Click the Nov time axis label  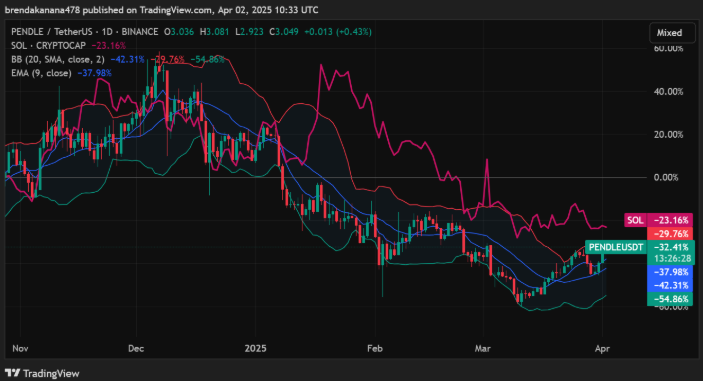(20, 348)
